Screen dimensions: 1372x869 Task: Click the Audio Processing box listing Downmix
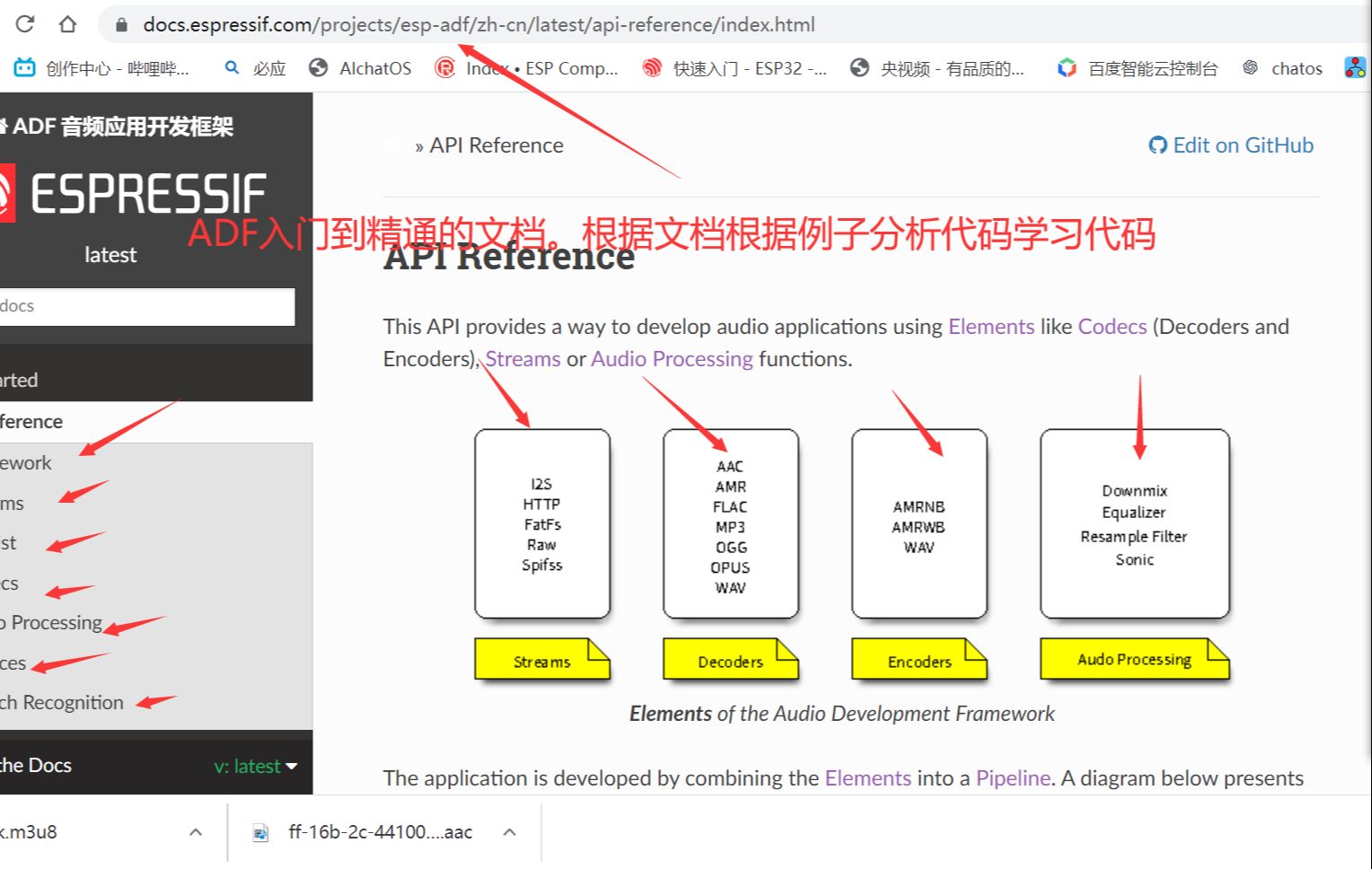point(1135,523)
